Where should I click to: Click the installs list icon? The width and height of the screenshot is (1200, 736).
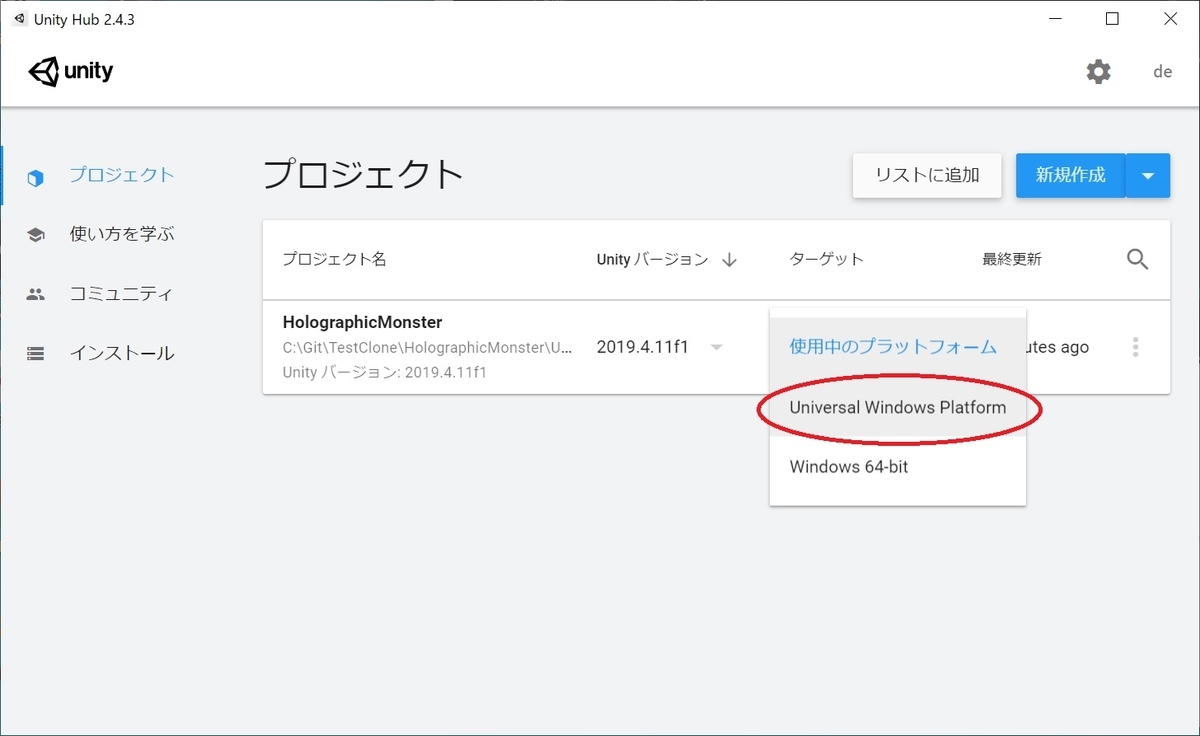(x=36, y=353)
